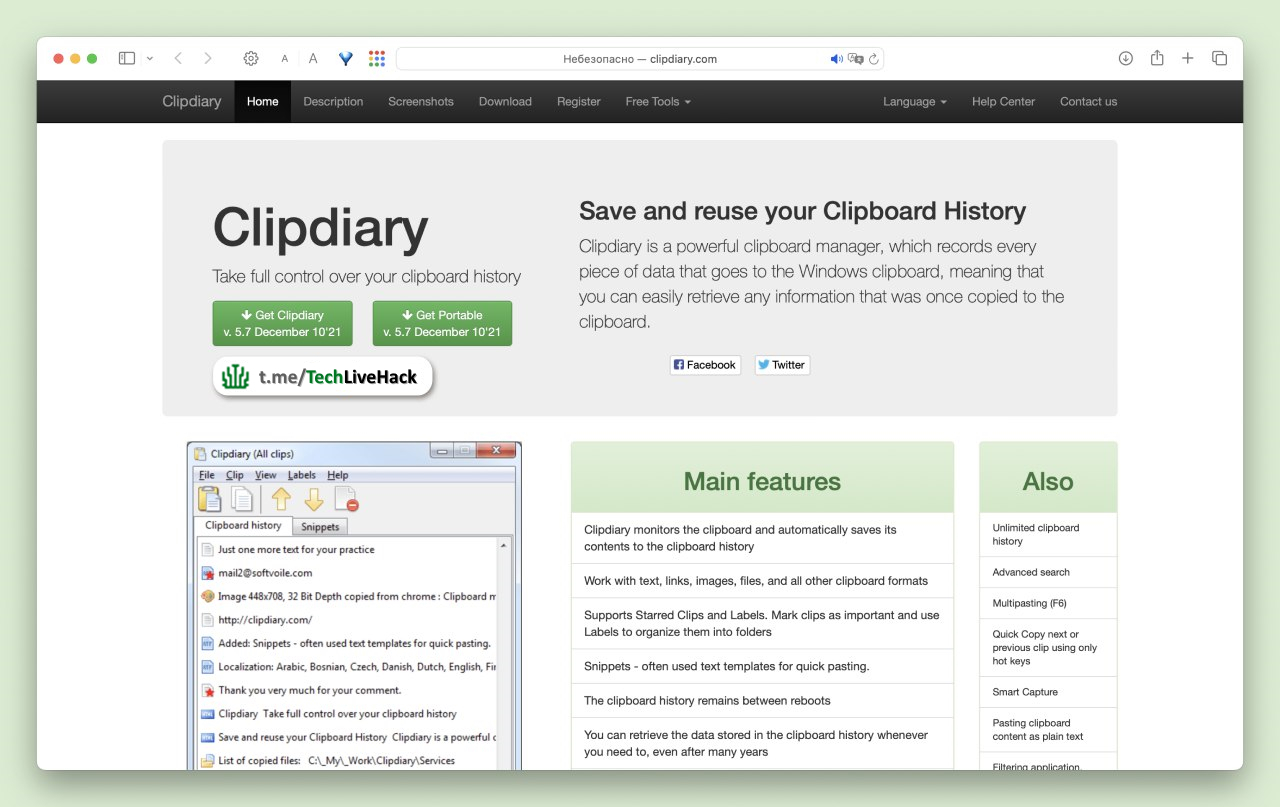This screenshot has height=807, width=1280.
Task: Click 'Snippets - often used text templates' feature row
Action: [762, 666]
